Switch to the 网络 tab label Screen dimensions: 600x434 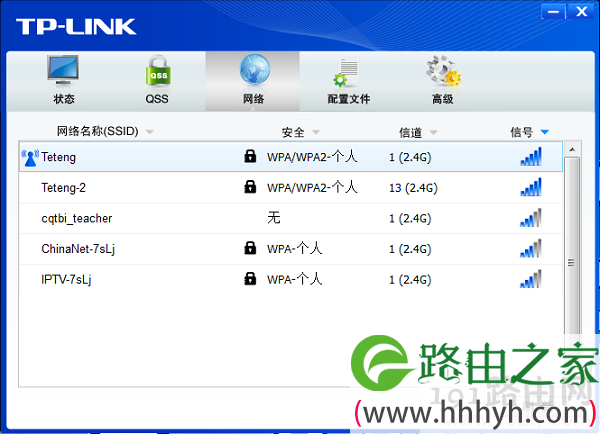pyautogui.click(x=254, y=99)
